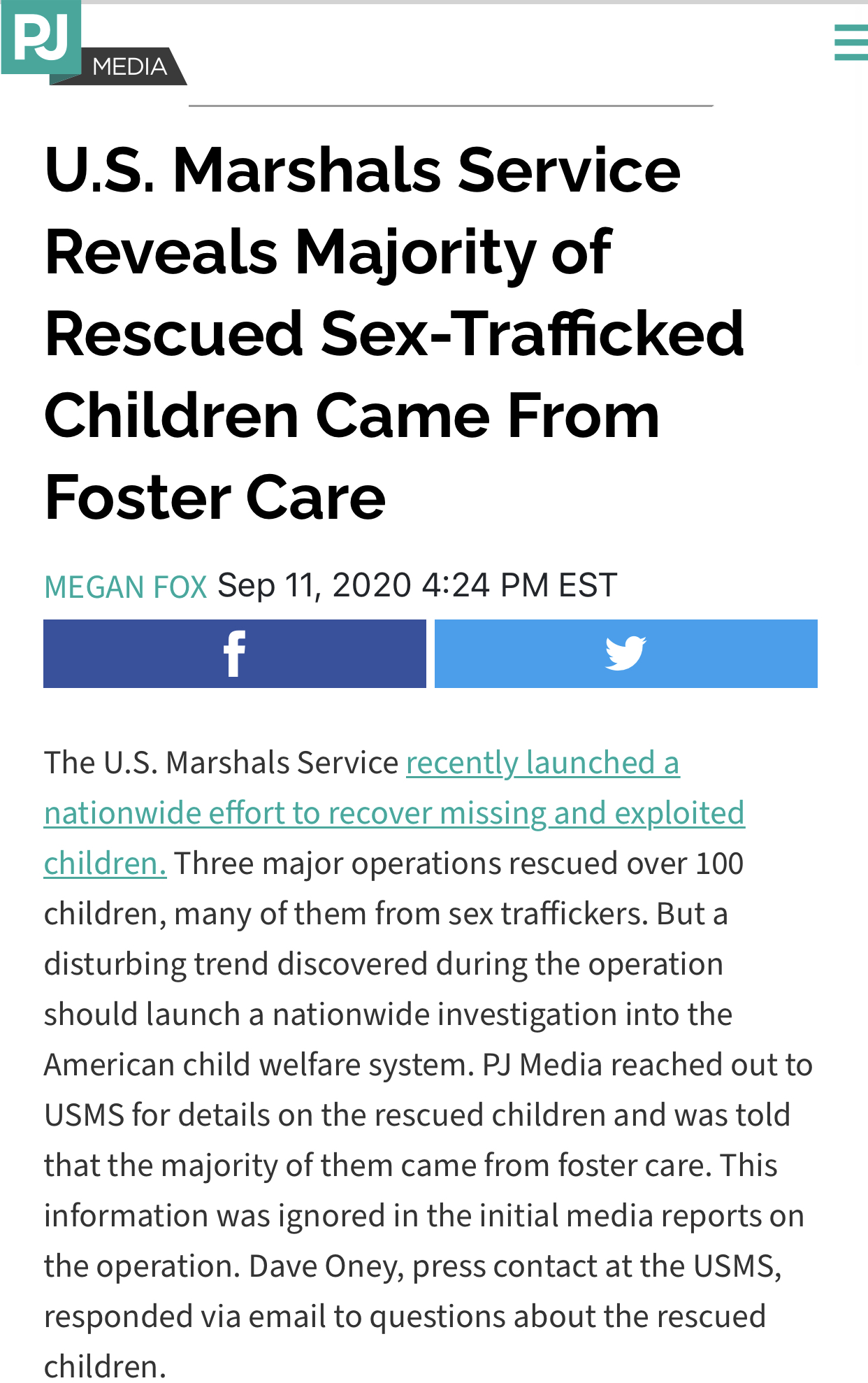Click headline line "U.S. Marshals Service"

362,170
